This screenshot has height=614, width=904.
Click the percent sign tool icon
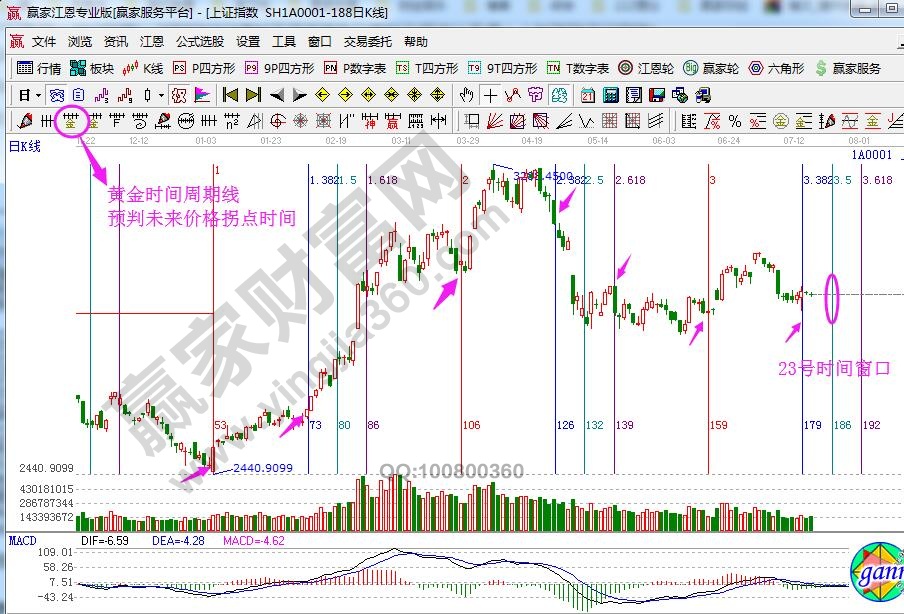coord(735,121)
